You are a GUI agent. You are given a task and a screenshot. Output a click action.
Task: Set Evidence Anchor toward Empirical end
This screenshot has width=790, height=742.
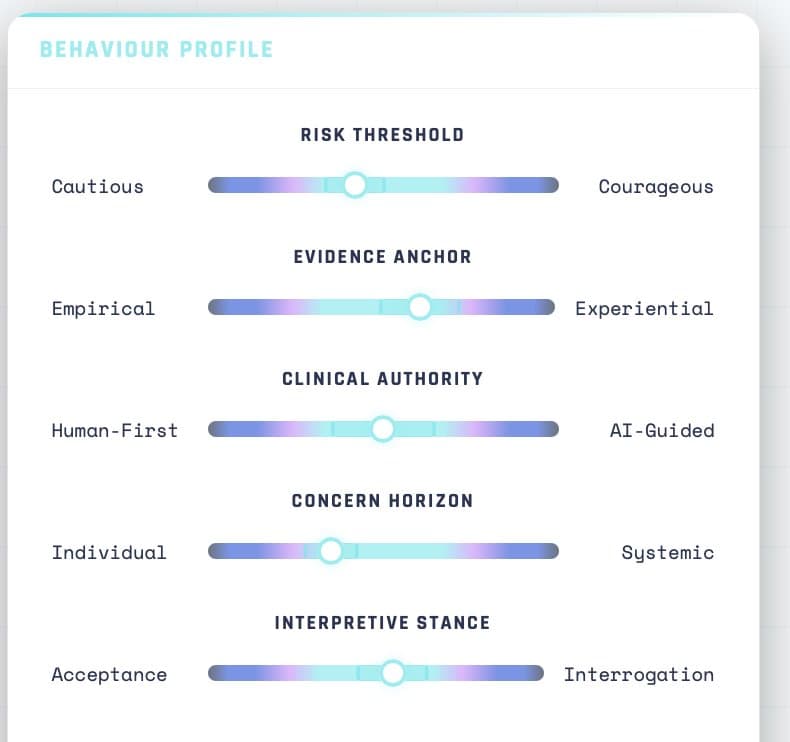(222, 307)
